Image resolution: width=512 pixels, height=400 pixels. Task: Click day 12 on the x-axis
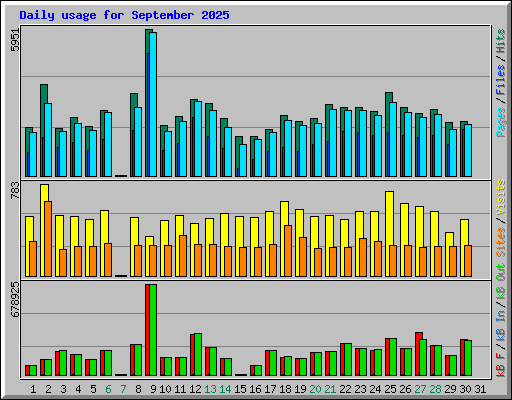(195, 389)
